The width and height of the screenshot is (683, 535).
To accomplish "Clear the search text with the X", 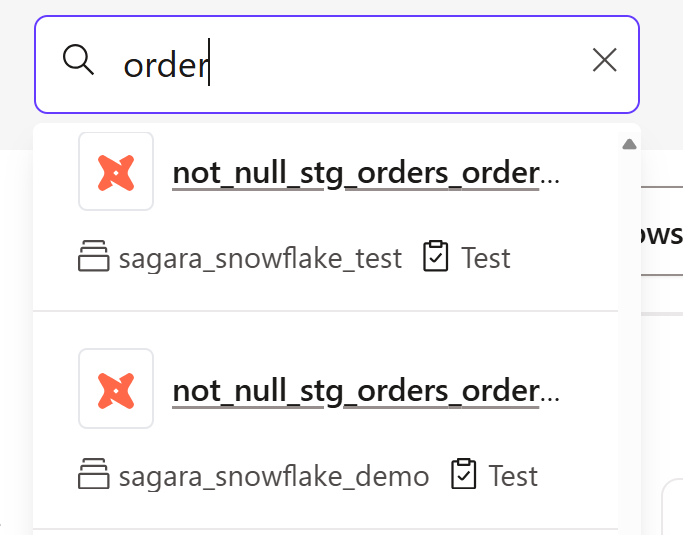I will 605,60.
